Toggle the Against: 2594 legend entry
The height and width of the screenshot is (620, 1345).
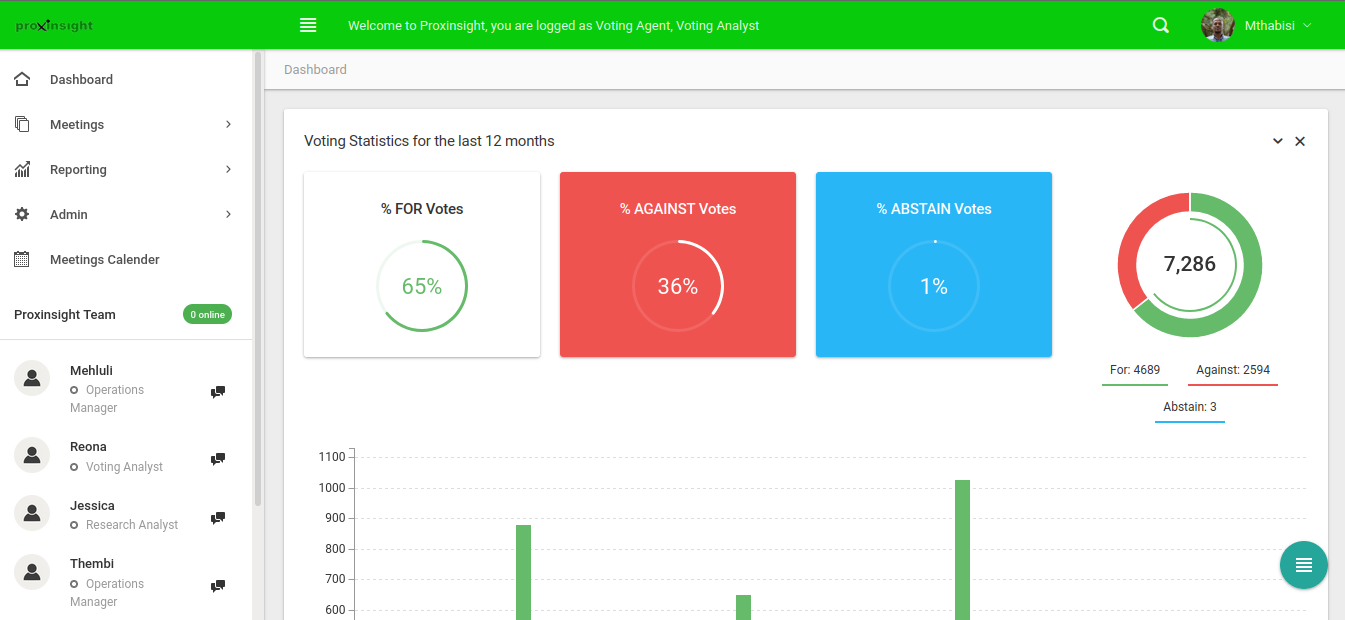[x=1233, y=370]
